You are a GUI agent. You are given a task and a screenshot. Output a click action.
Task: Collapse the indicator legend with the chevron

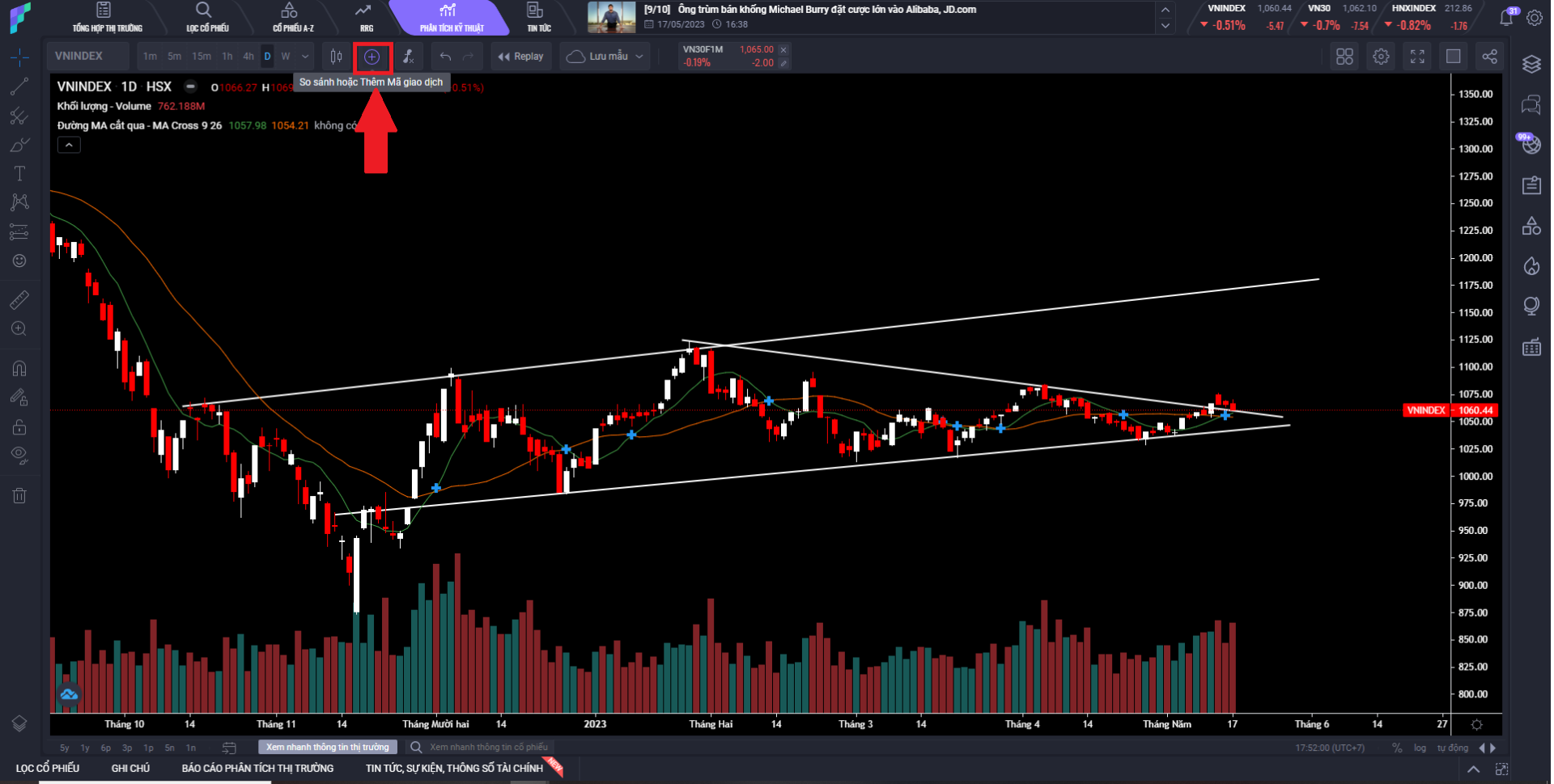69,146
